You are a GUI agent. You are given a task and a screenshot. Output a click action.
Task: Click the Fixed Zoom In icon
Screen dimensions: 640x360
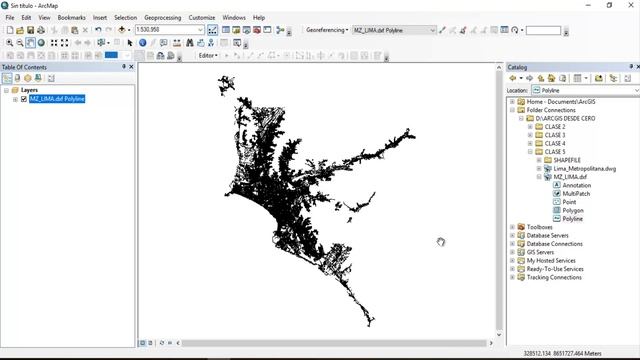click(54, 43)
